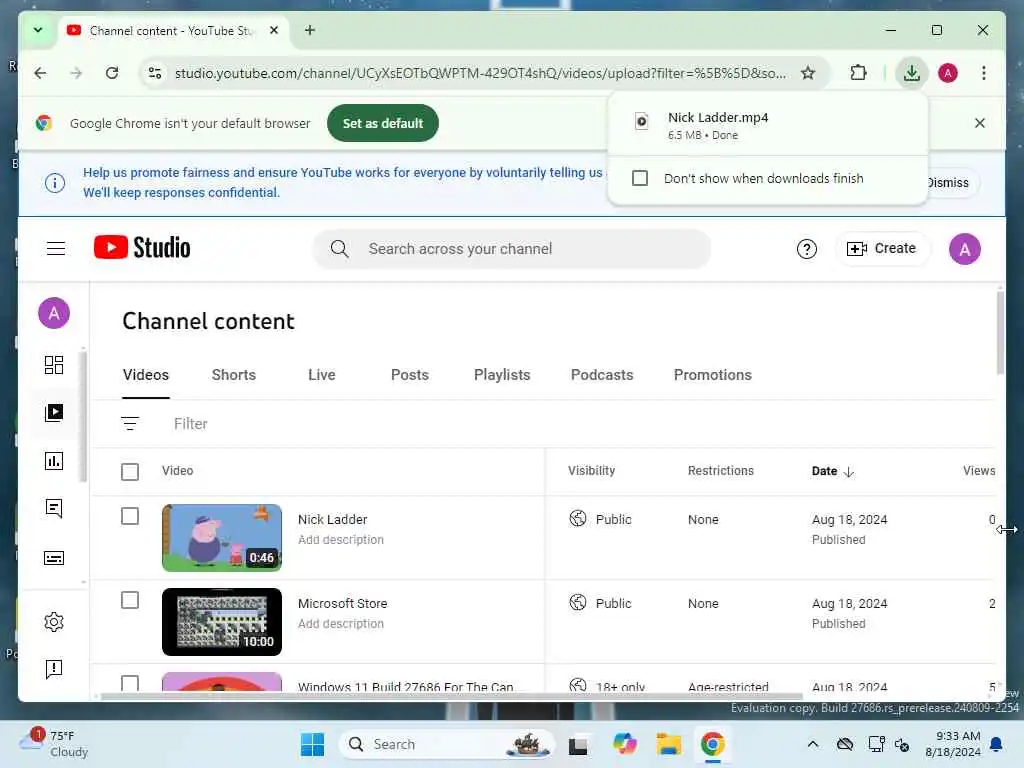1024x768 pixels.
Task: Switch to the Posts tab
Action: 409,375
